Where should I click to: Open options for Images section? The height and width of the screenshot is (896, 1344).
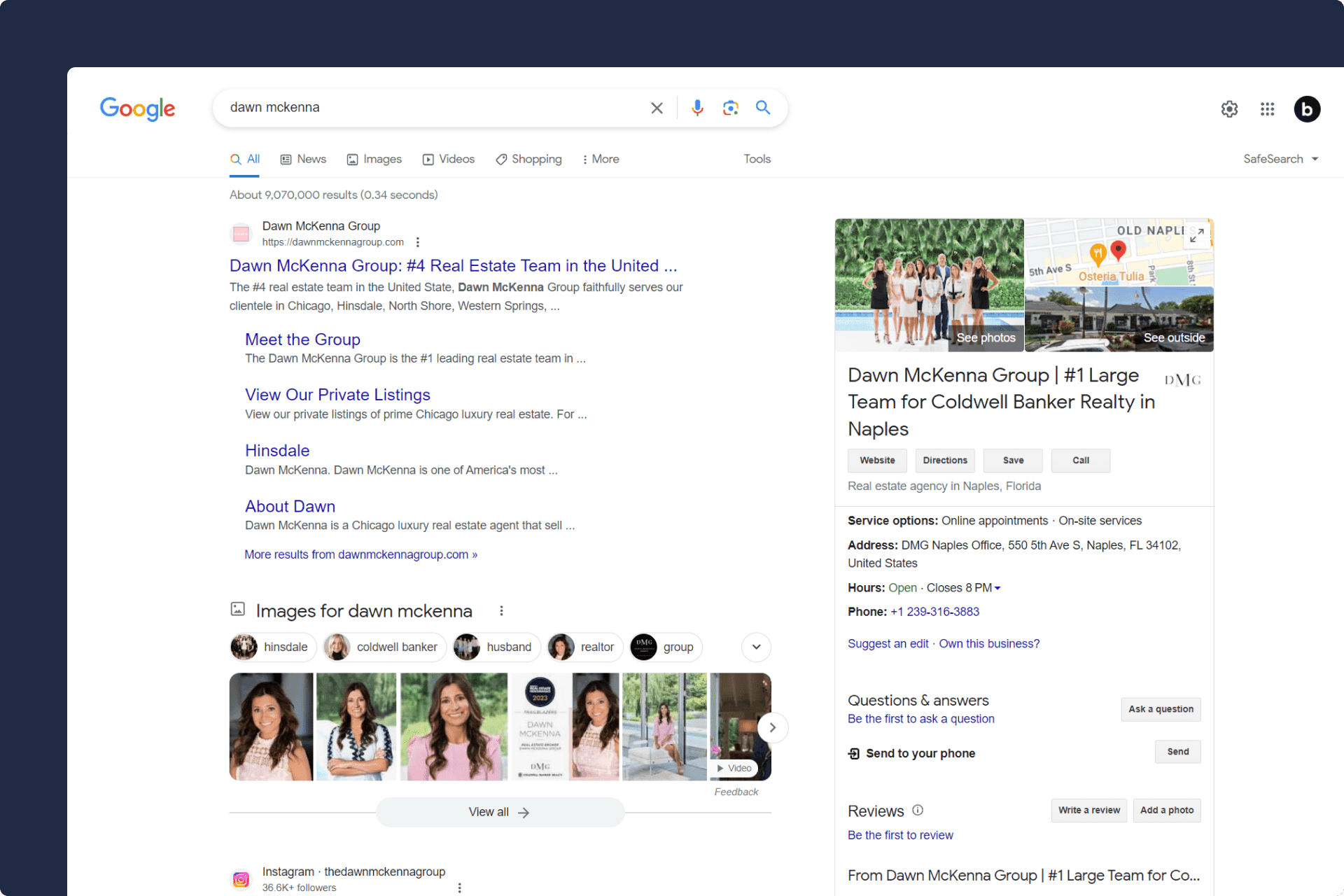(x=501, y=611)
